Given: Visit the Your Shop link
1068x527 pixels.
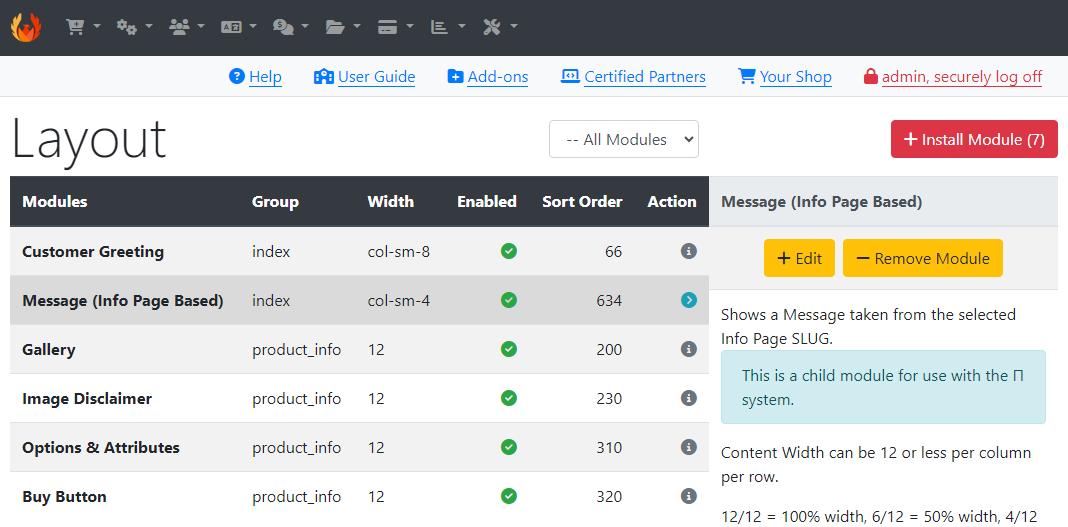Looking at the screenshot, I should click(796, 77).
